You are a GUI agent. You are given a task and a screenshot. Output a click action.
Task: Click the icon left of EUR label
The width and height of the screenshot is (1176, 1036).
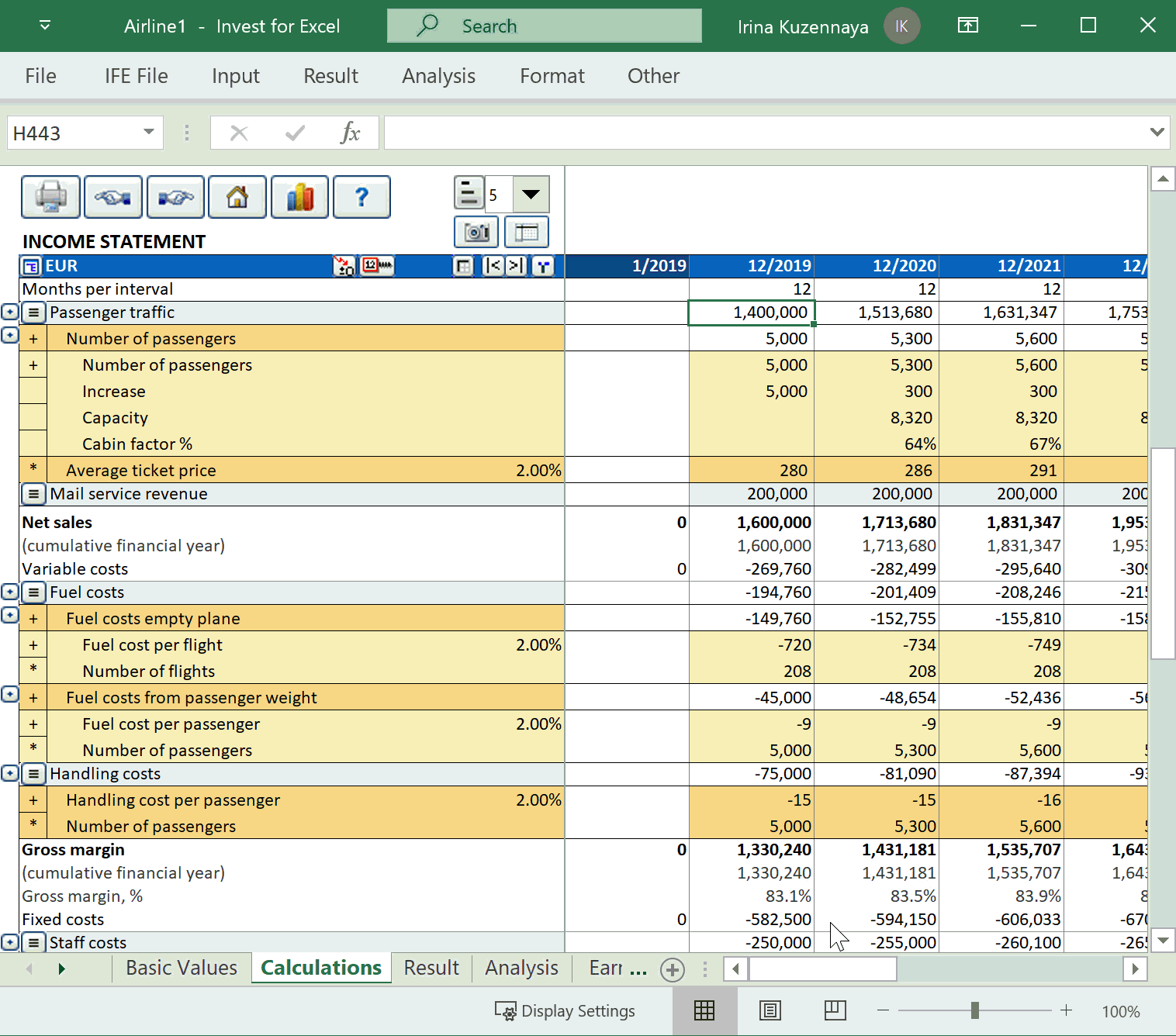pos(31,267)
